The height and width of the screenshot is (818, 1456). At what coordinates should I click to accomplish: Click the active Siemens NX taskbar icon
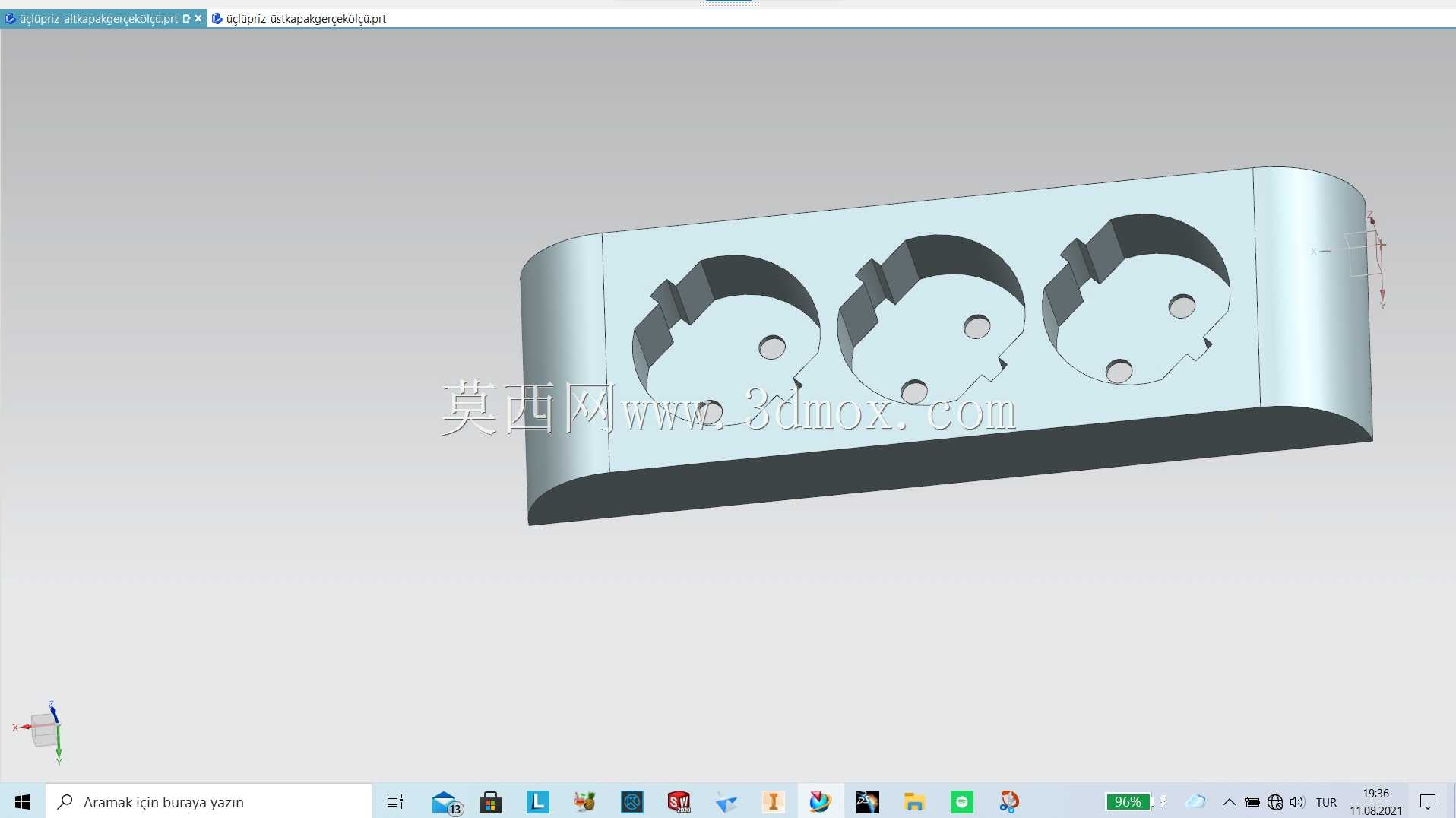click(820, 801)
